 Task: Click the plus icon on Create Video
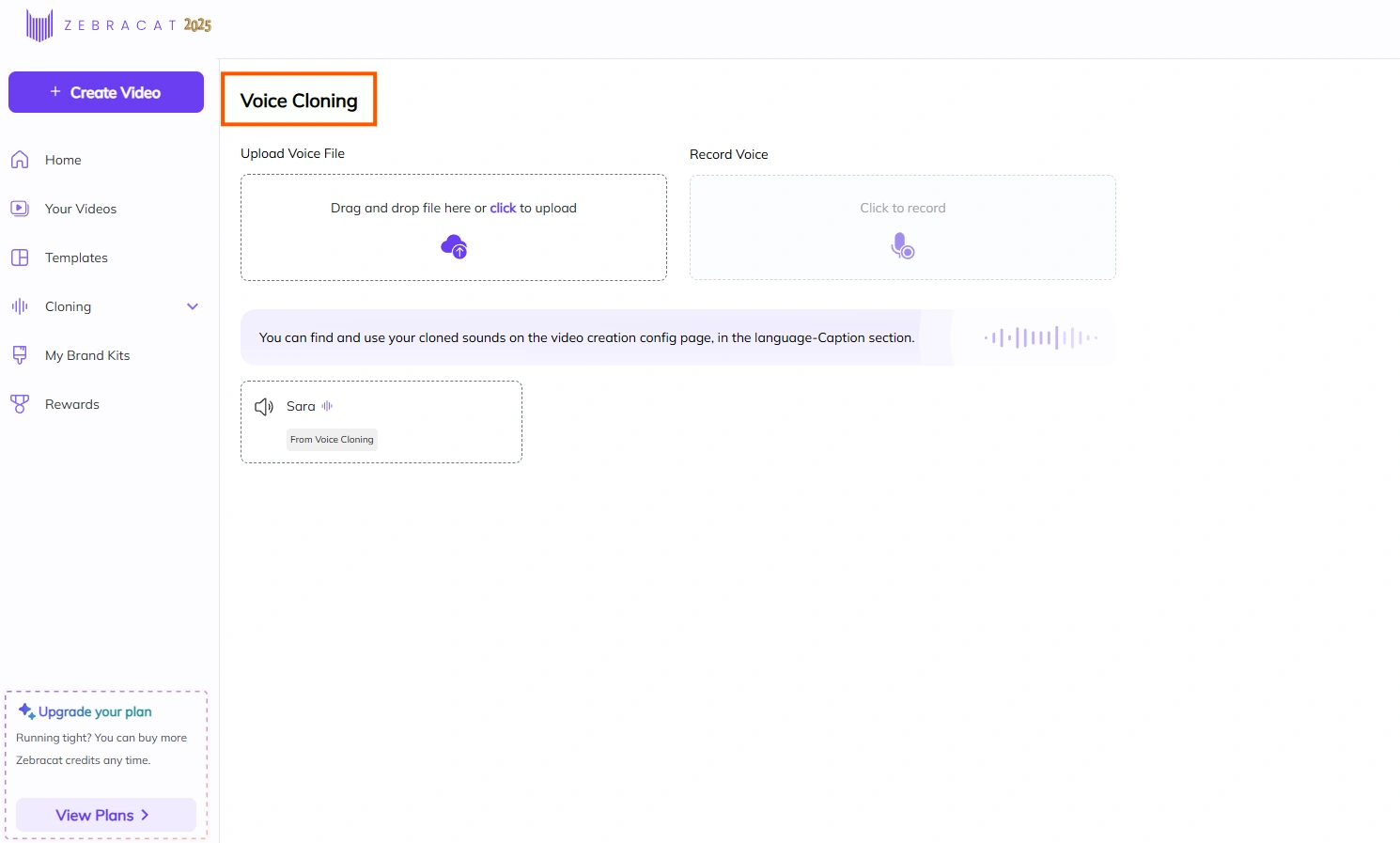click(55, 92)
